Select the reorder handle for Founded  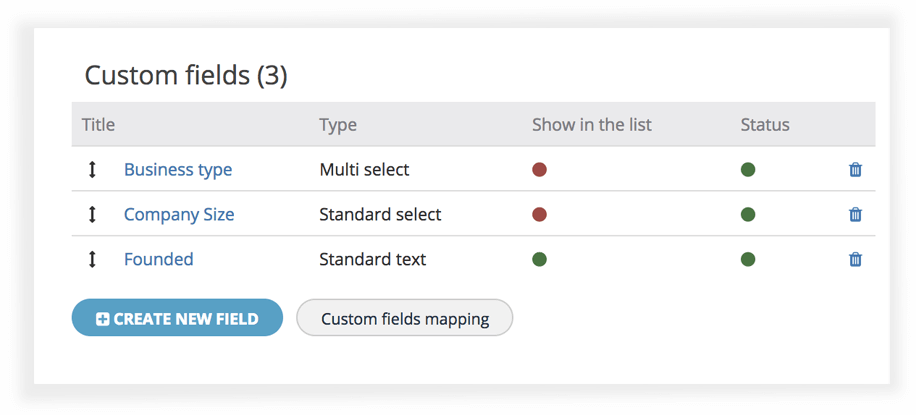[x=92, y=259]
